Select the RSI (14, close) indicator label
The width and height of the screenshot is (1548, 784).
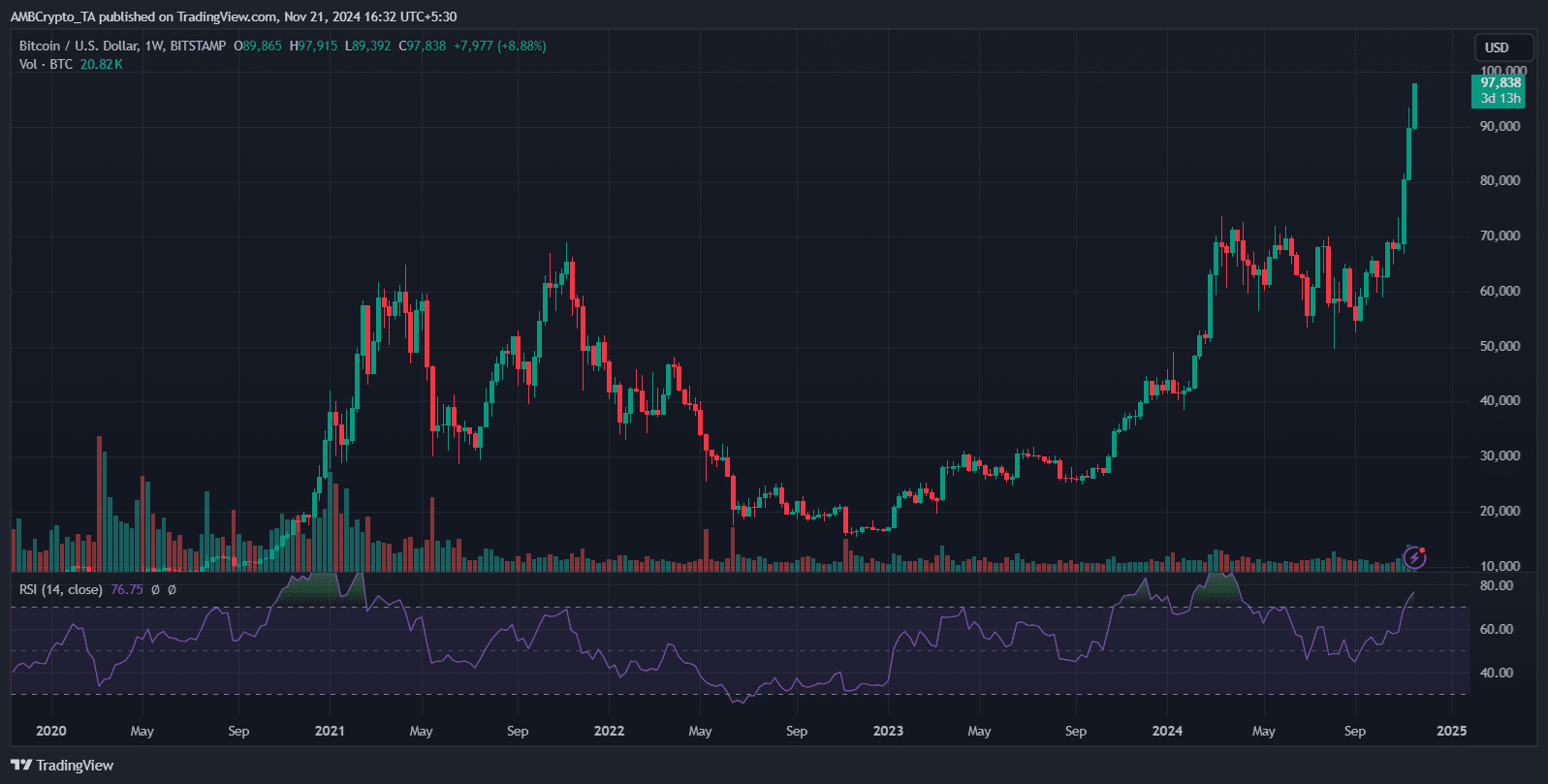tap(61, 589)
